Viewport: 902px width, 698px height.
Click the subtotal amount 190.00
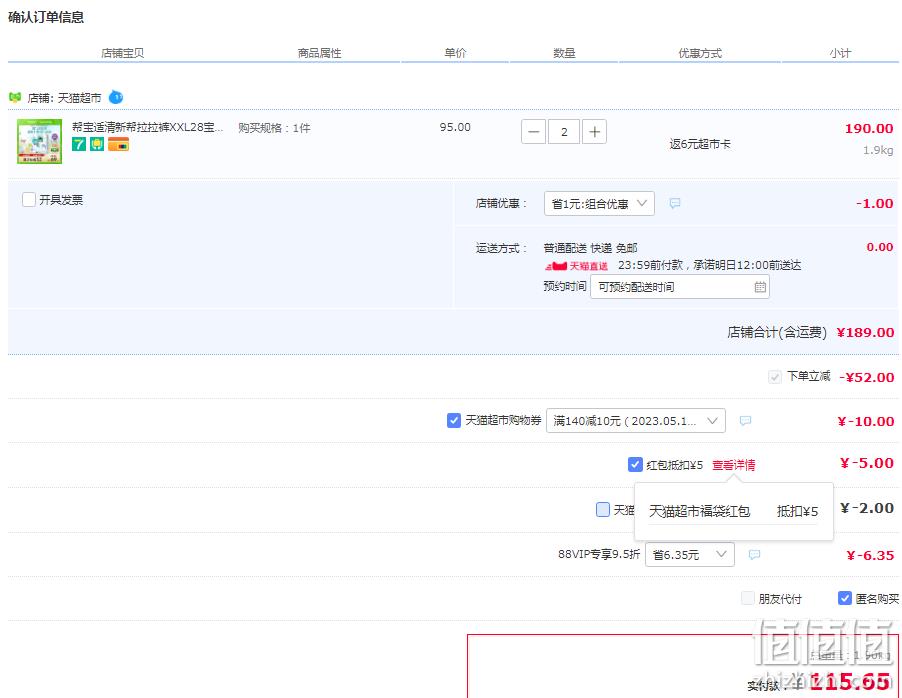869,128
